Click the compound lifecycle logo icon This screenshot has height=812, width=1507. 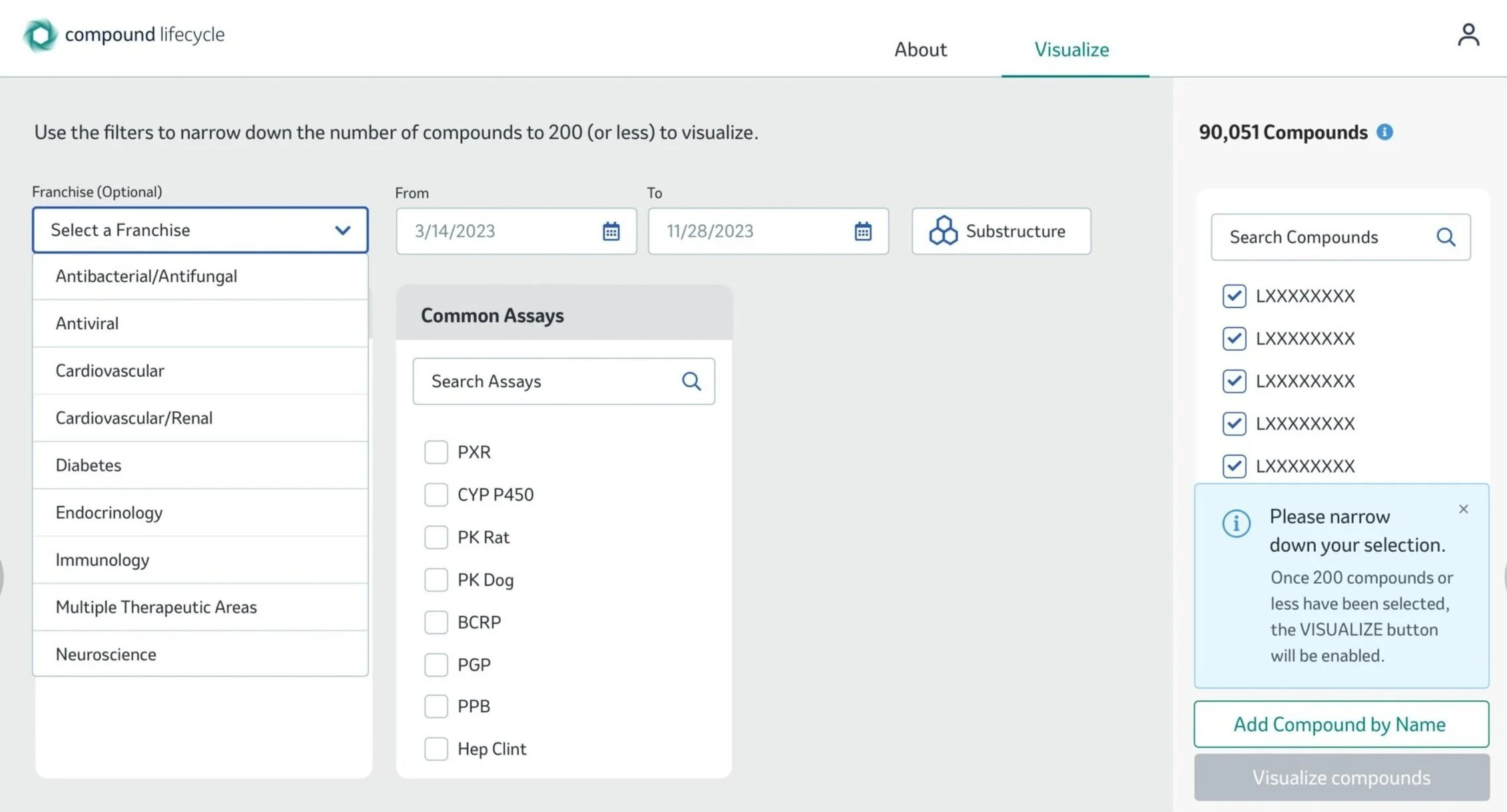click(x=40, y=35)
